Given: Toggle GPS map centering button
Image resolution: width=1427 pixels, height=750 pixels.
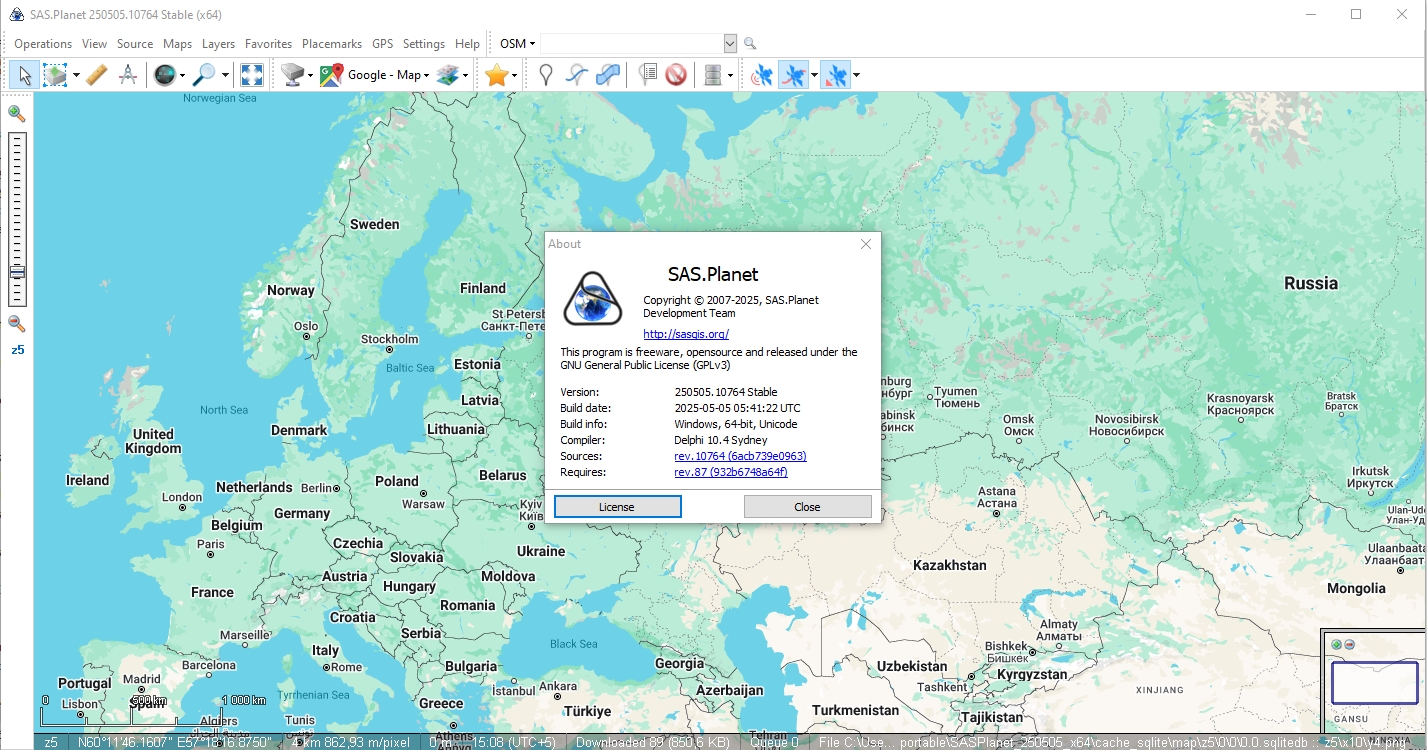Looking at the screenshot, I should 835,75.
